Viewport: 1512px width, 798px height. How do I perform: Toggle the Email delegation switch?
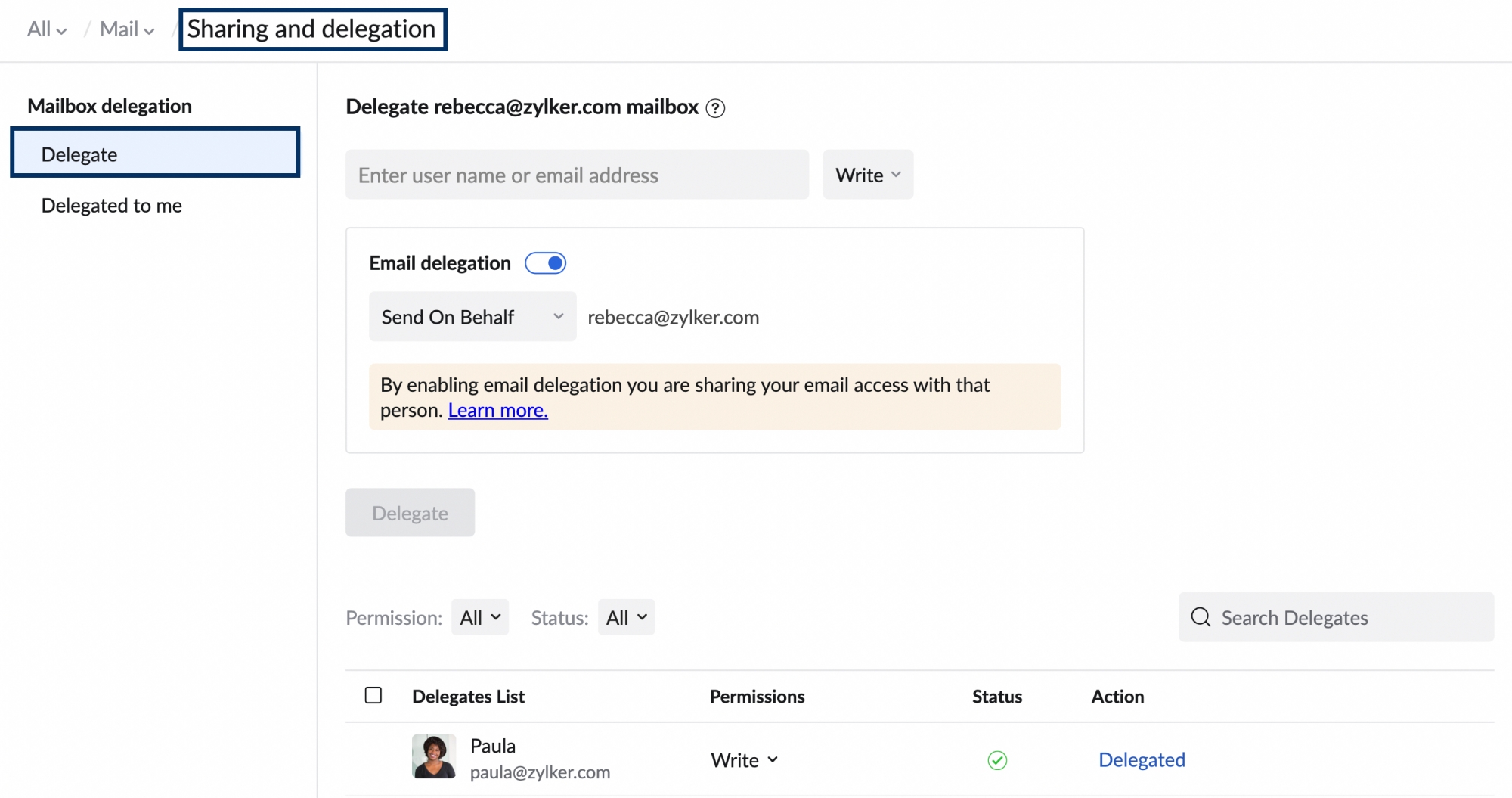tap(546, 263)
